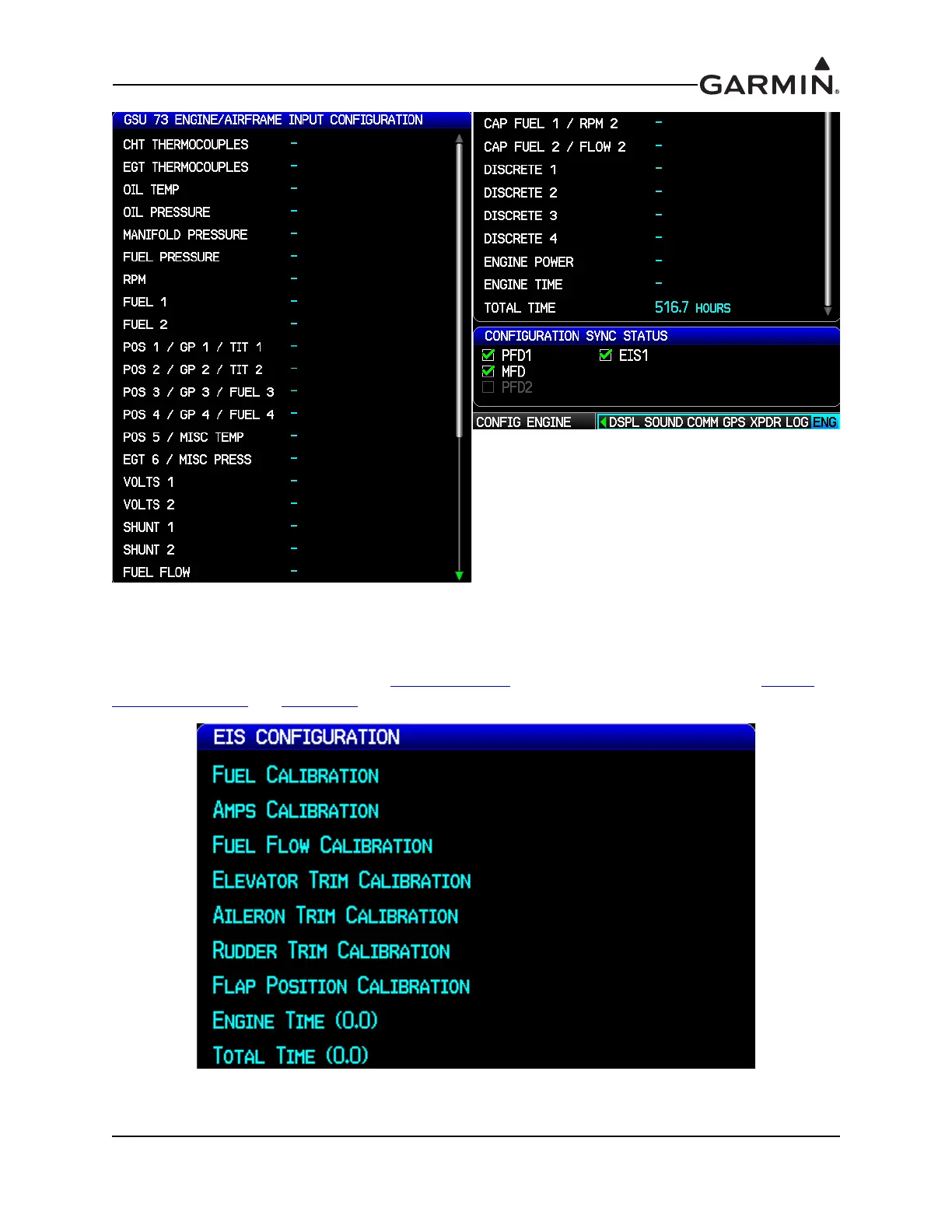Click the Garmin logo in page header
Screen dimensions: 952x1232
[769, 76]
